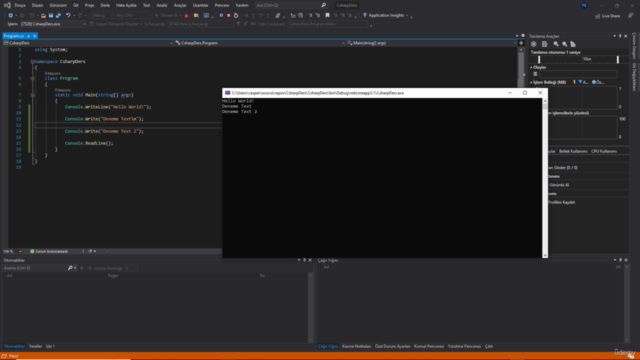
Task: Open the CsharpDers.Program class dropdown
Action: tap(260, 43)
